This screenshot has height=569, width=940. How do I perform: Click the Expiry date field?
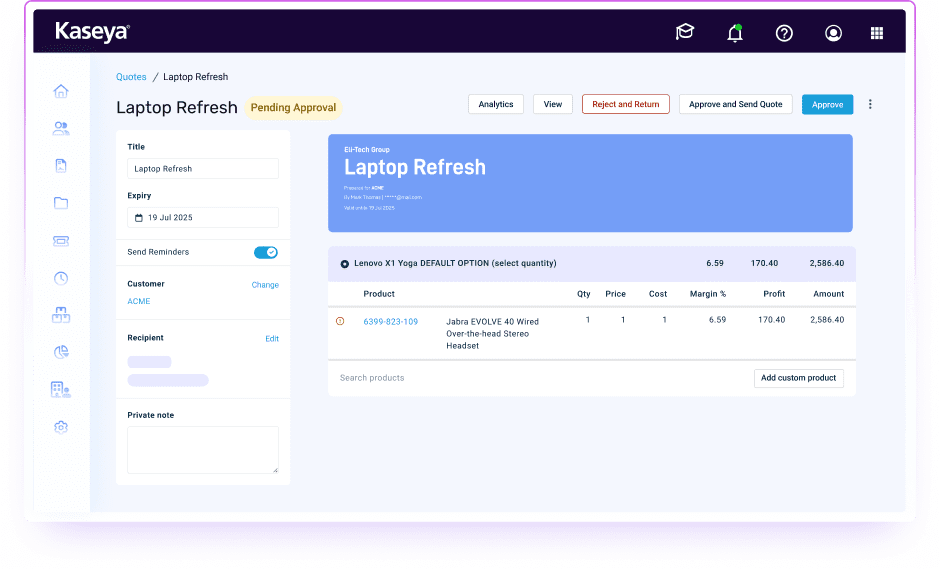click(x=203, y=217)
